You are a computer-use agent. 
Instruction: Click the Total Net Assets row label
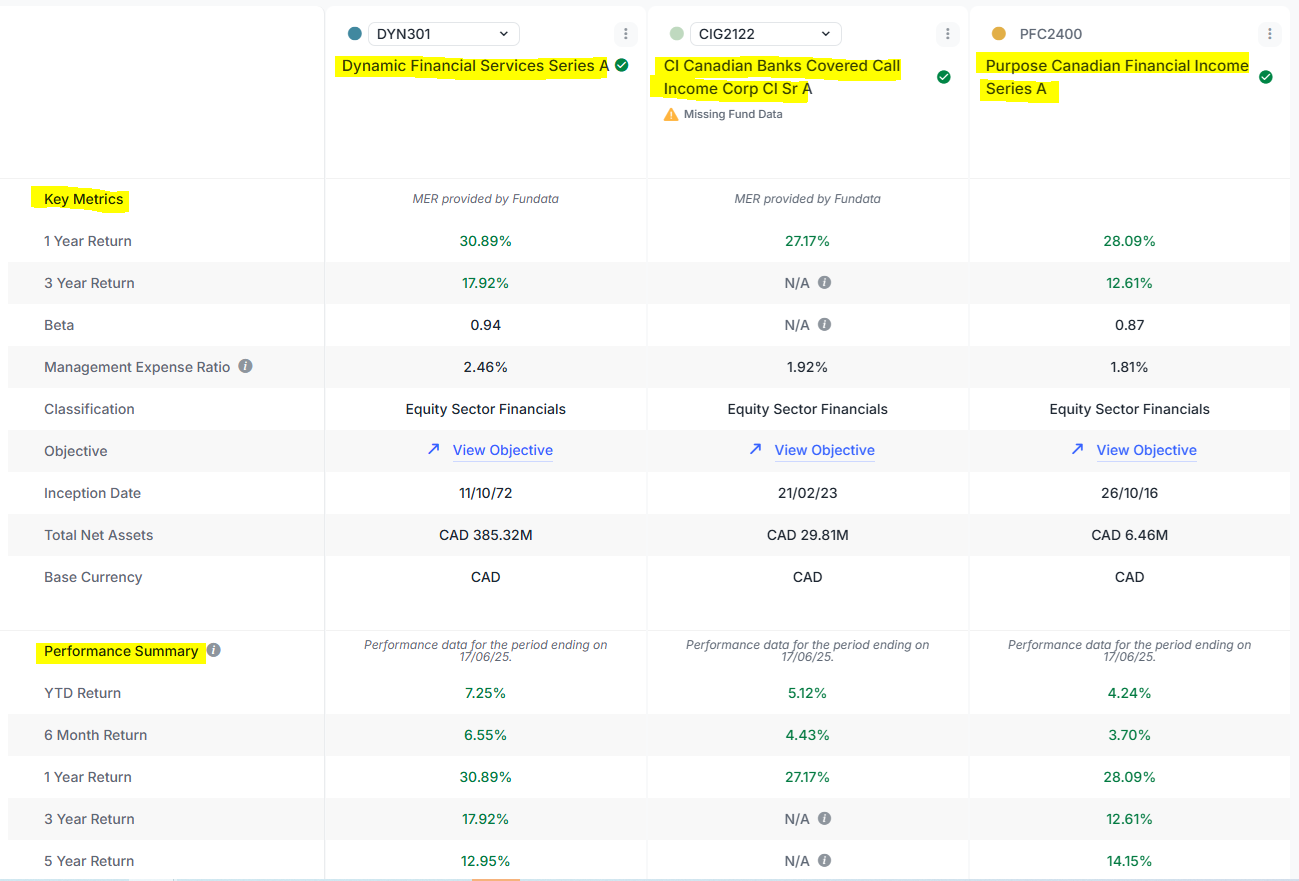pyautogui.click(x=99, y=535)
